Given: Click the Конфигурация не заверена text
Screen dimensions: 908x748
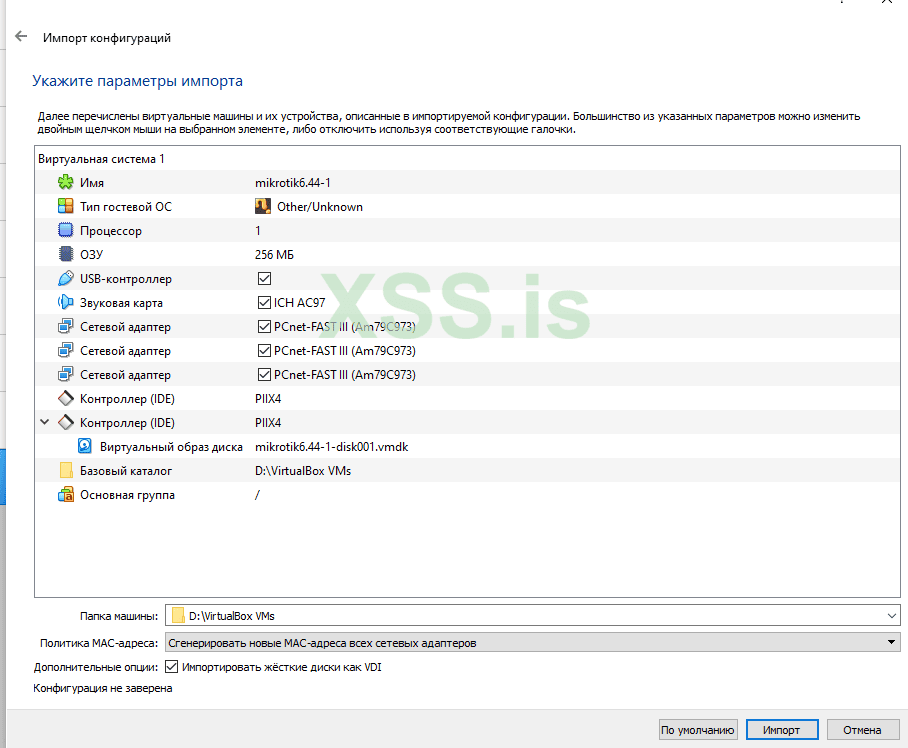Looking at the screenshot, I should (x=102, y=688).
